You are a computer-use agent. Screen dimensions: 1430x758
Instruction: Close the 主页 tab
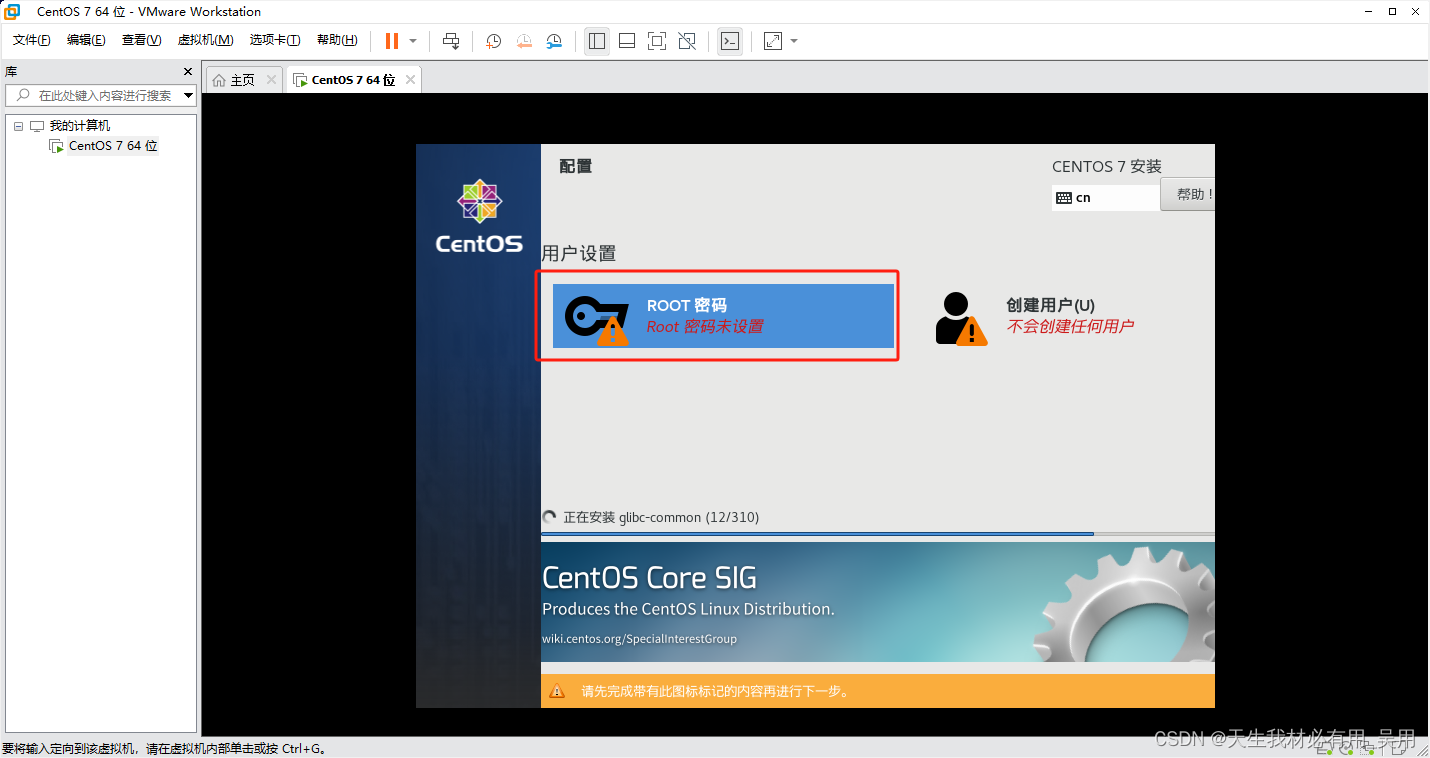[271, 80]
